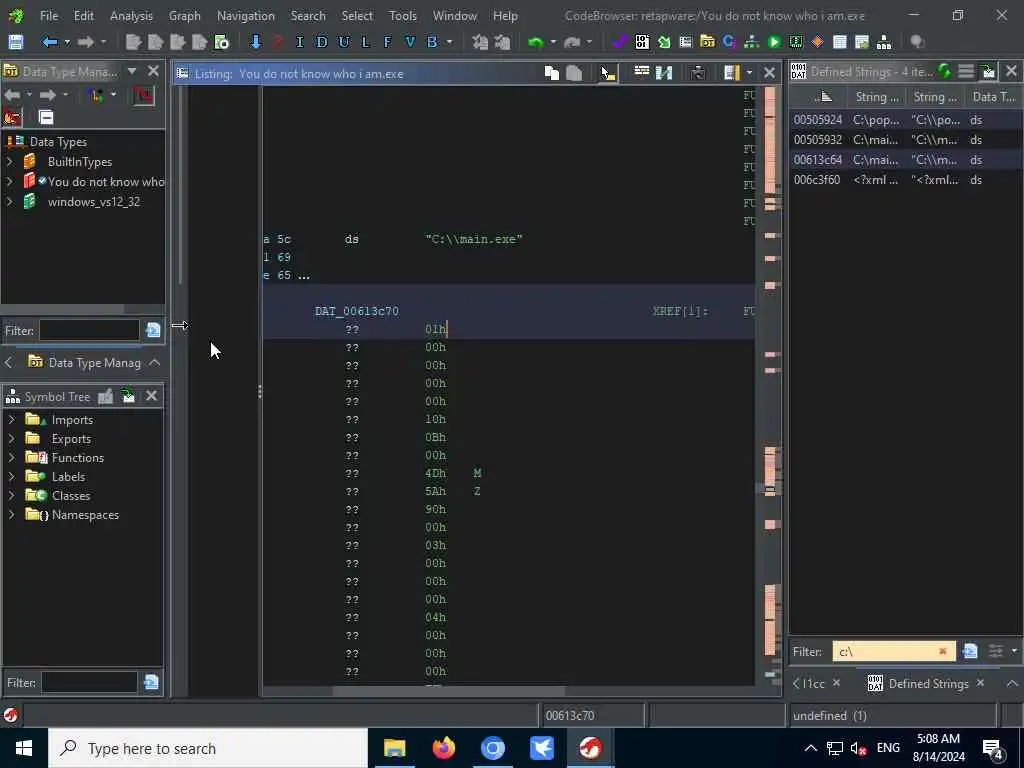Expand the windows_vs12_32 archive node
The width and height of the screenshot is (1024, 768).
(10, 202)
